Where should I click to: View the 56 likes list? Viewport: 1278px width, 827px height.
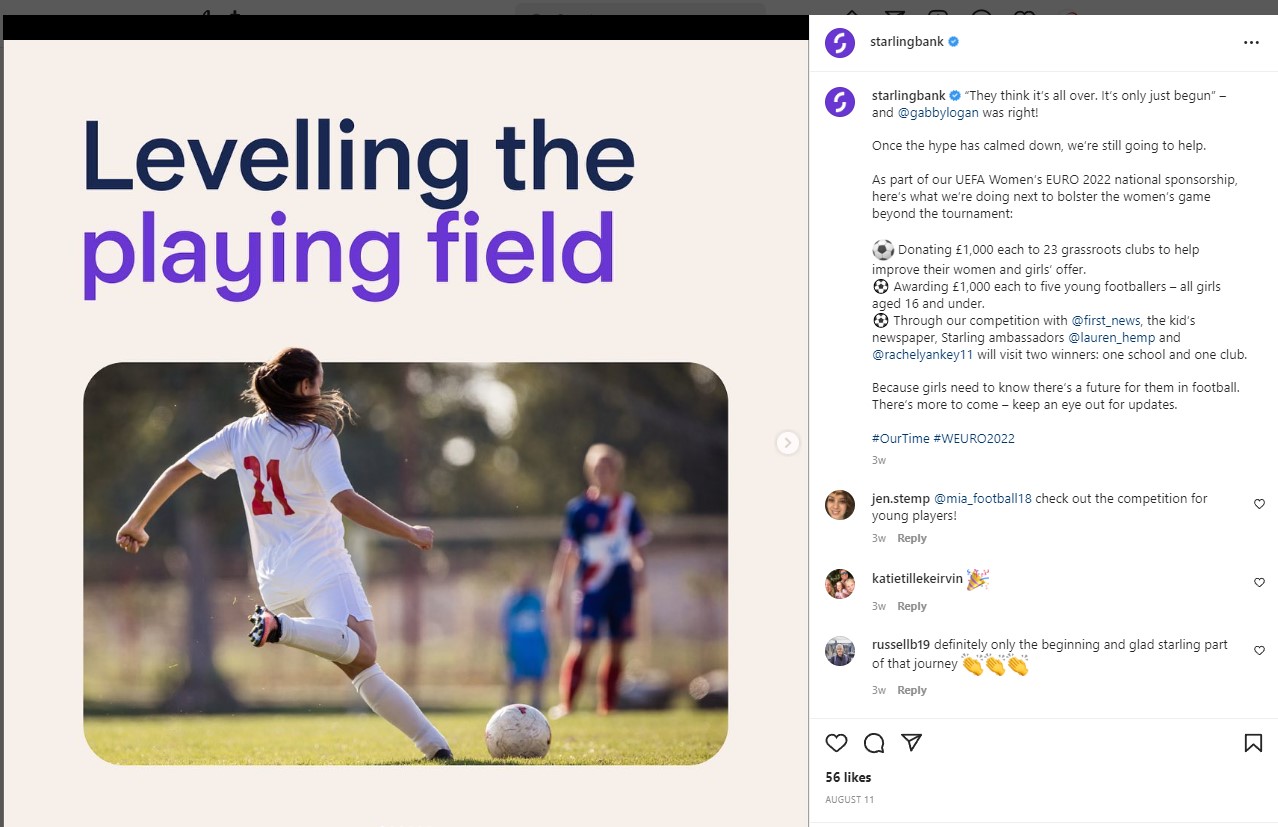coord(848,777)
